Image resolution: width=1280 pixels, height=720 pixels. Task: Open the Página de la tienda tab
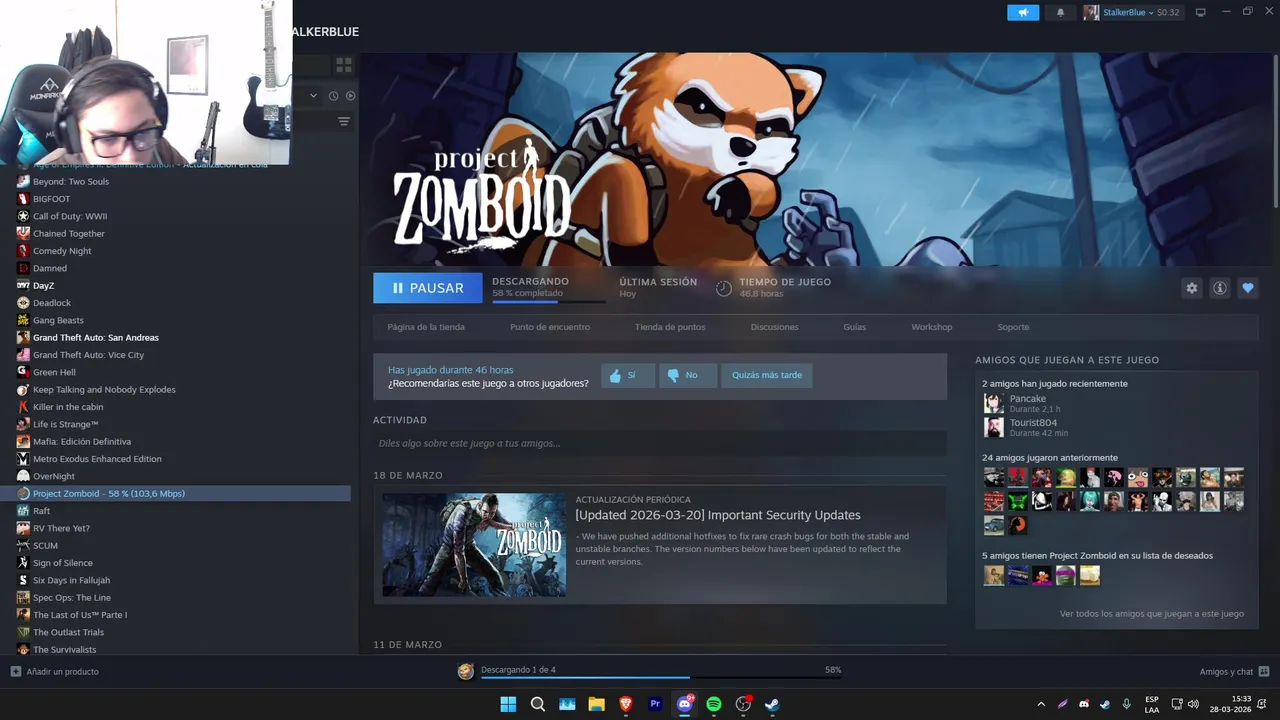426,327
